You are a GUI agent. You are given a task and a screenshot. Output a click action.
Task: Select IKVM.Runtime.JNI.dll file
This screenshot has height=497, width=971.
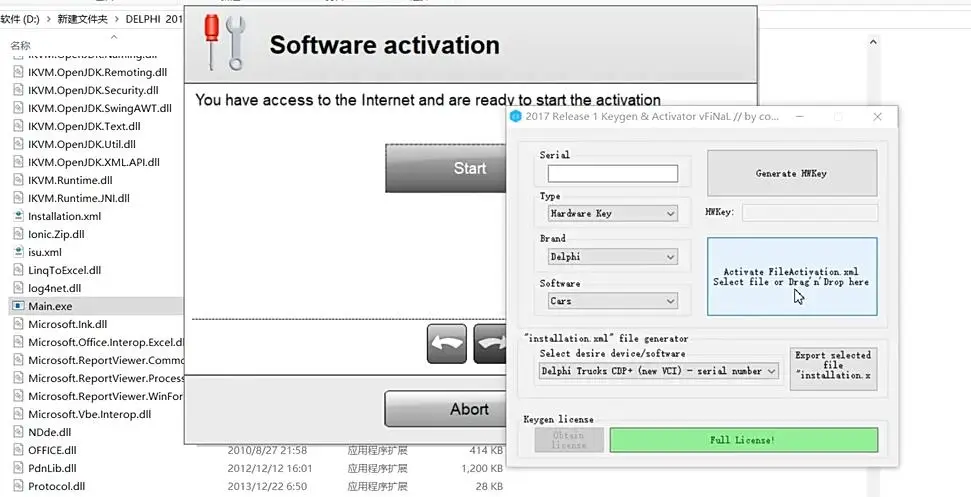(79, 198)
